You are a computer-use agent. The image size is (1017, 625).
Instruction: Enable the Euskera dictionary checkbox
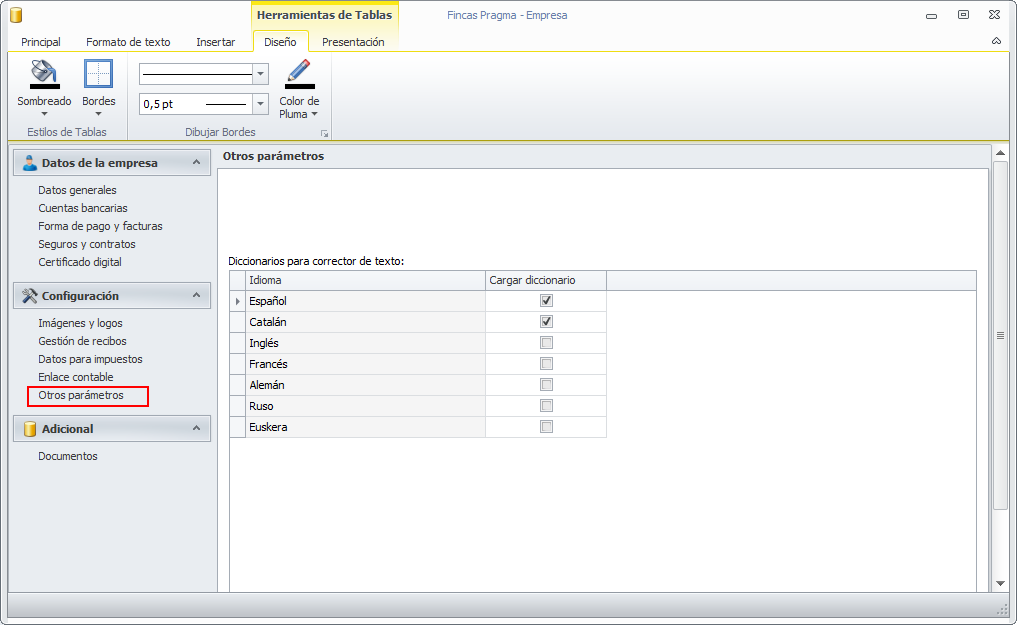[x=546, y=427]
